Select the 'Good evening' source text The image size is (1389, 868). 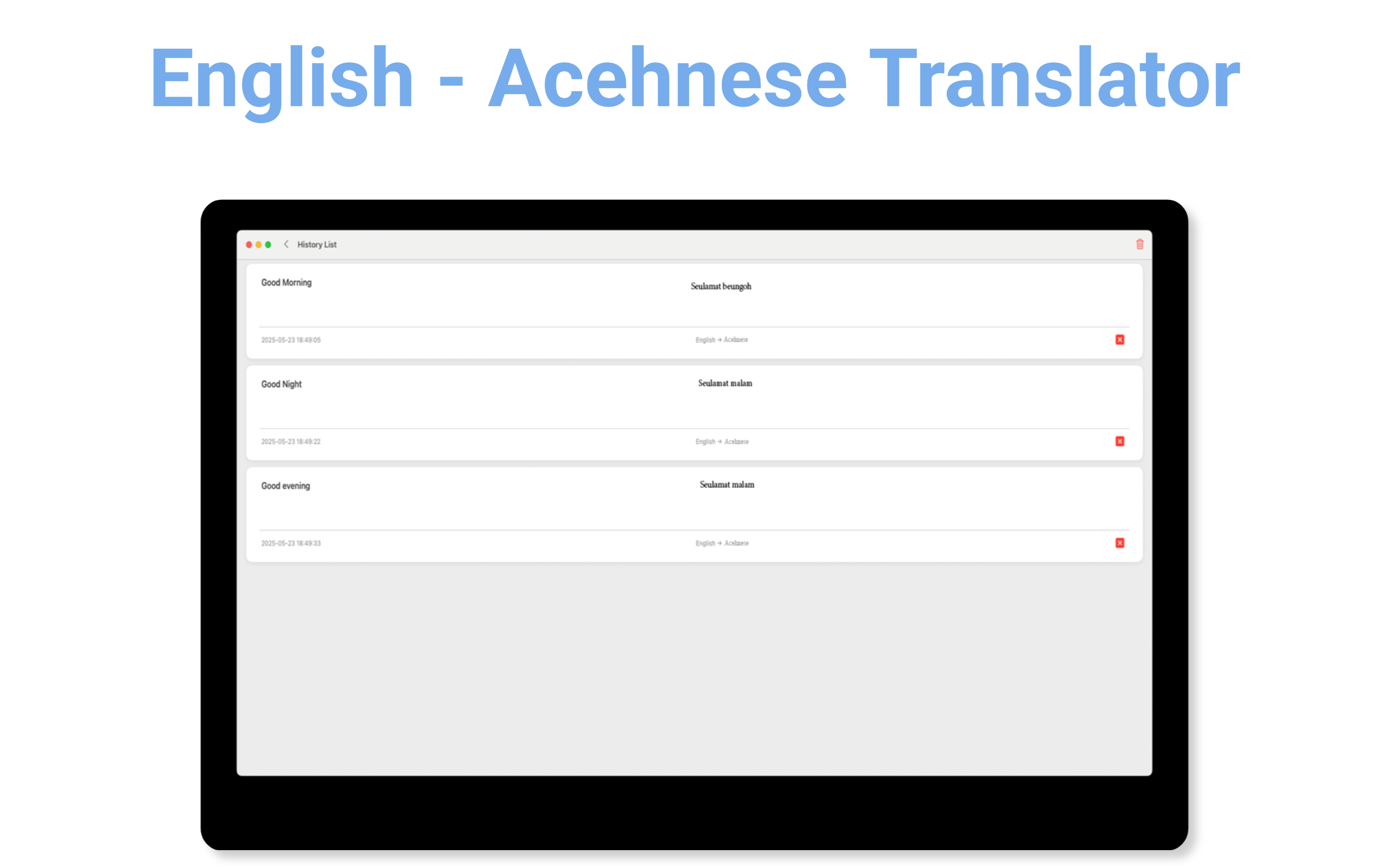pyautogui.click(x=285, y=486)
